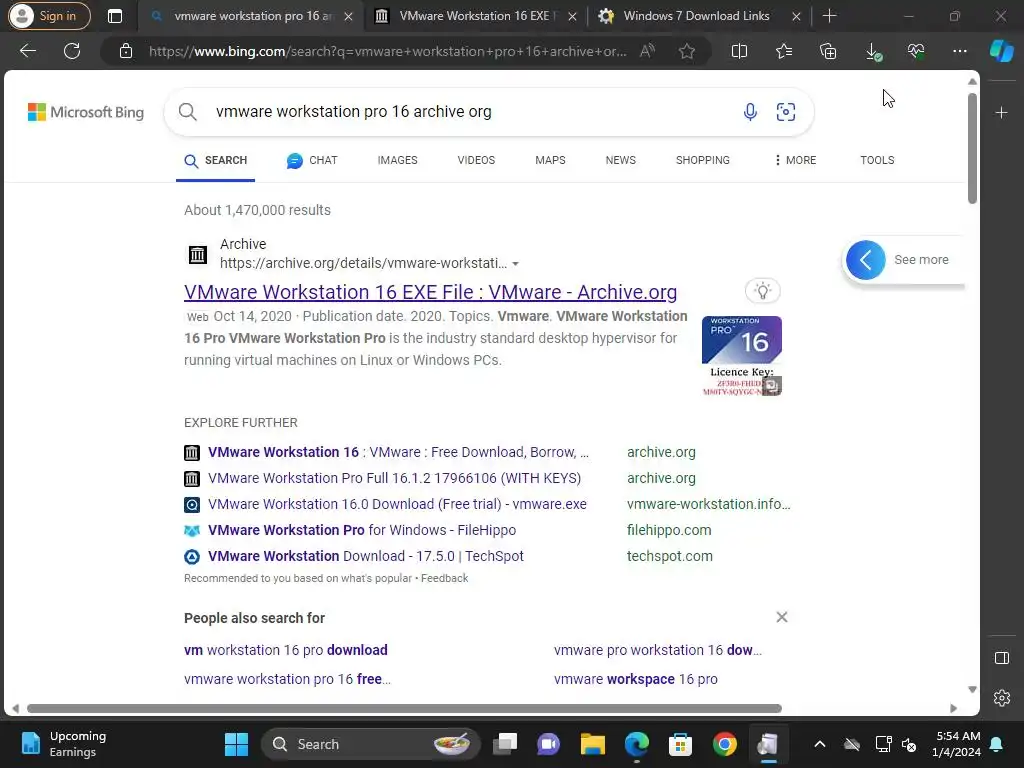Expand the archive.org URL dropdown arrow

[515, 264]
